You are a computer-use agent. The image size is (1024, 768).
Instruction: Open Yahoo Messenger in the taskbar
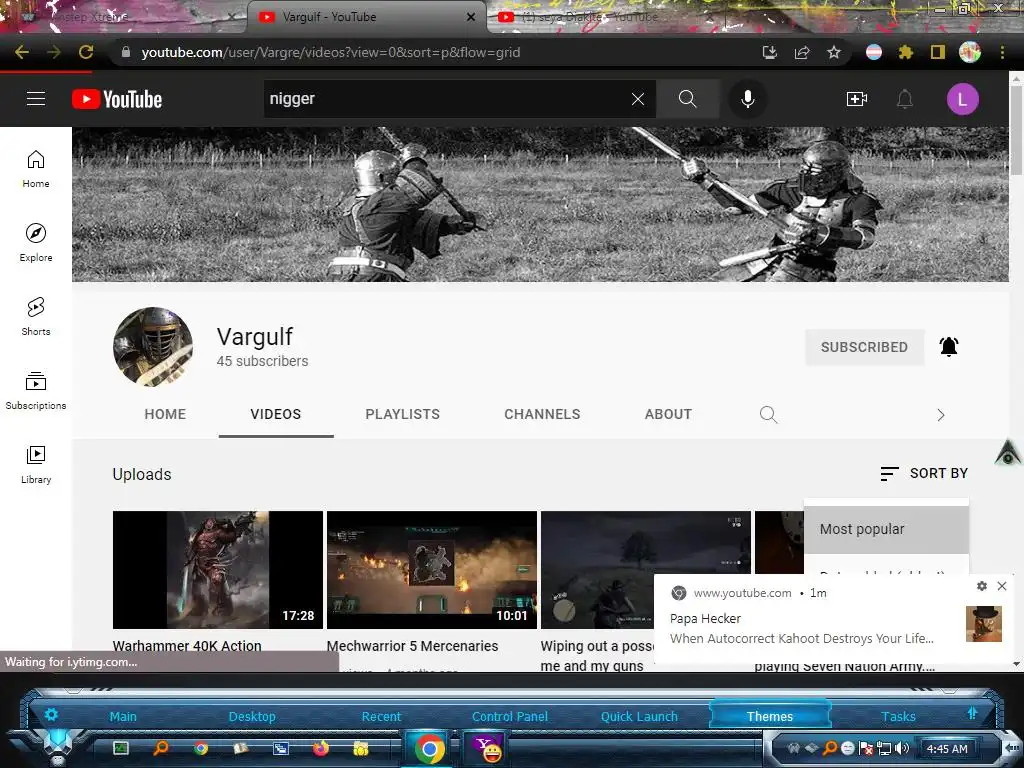pyautogui.click(x=487, y=748)
